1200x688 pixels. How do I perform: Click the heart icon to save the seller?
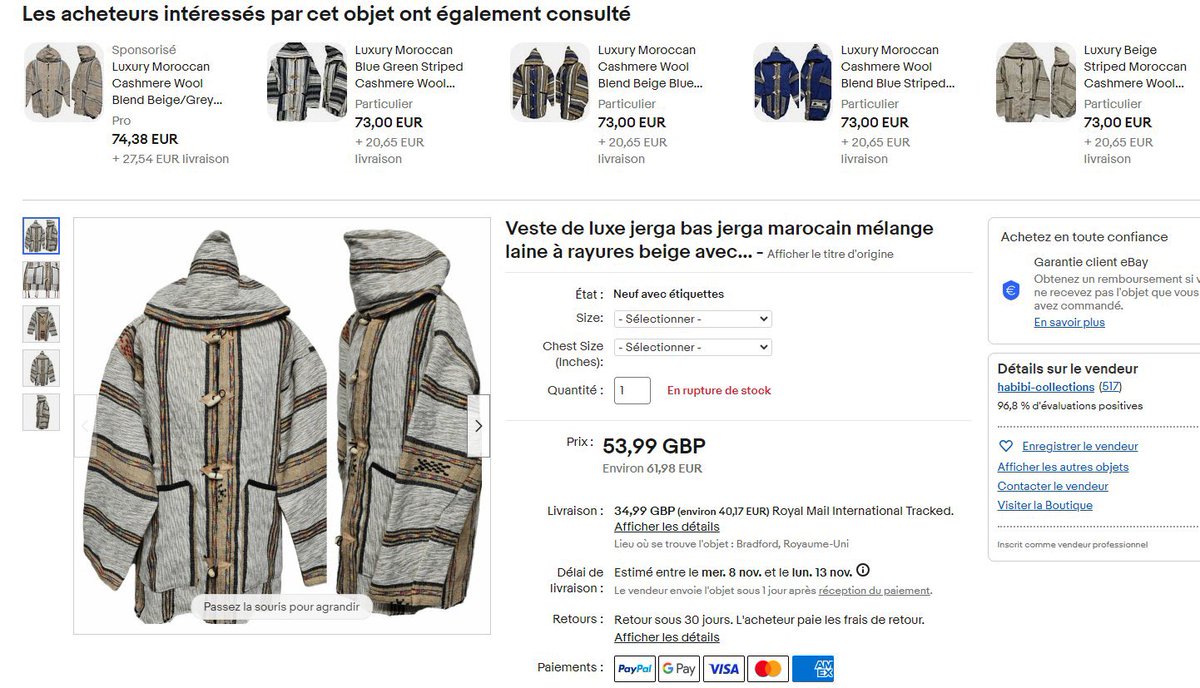click(x=1006, y=446)
